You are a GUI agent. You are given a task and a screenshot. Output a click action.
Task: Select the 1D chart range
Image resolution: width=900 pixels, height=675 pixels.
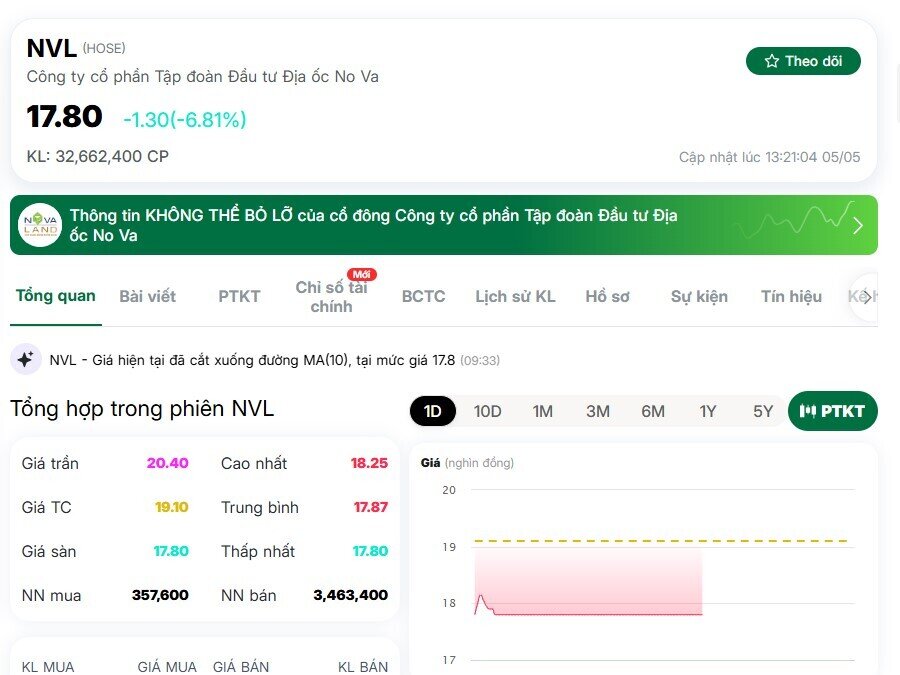click(x=433, y=411)
